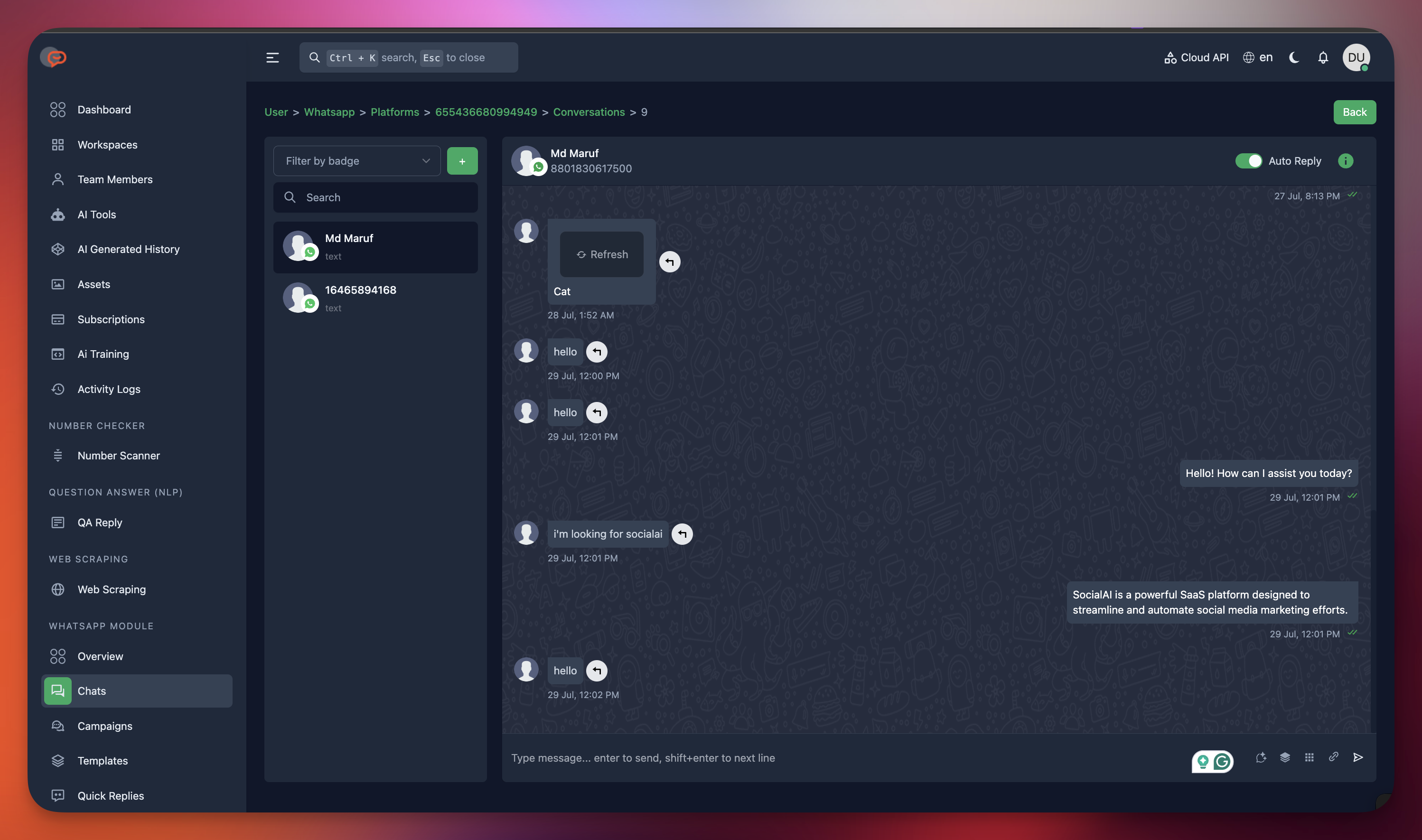Click reply arrow next to 'i'm looking for socialai'

[682, 534]
